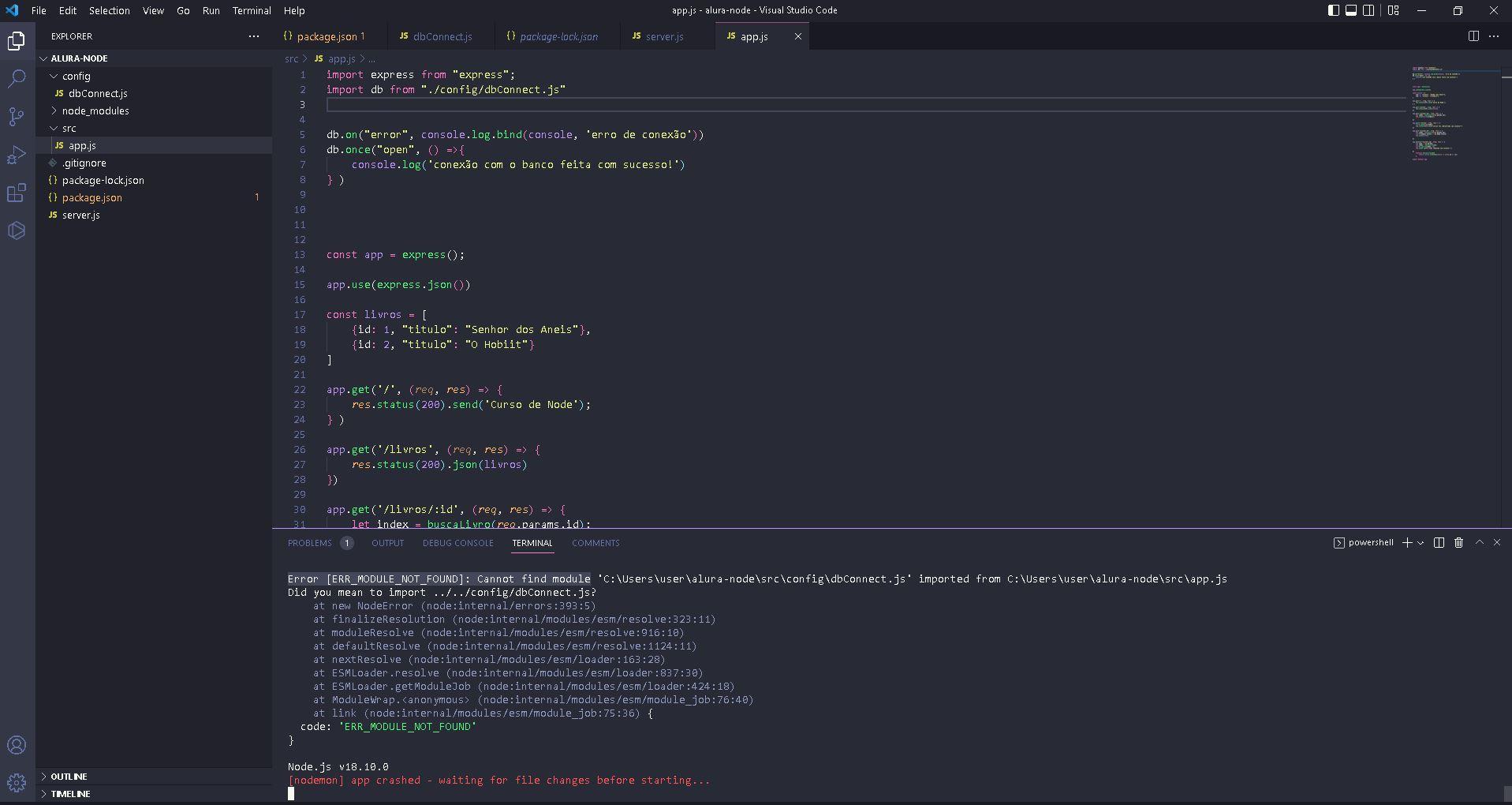The width and height of the screenshot is (1512, 805).
Task: Open the Go menu
Action: click(x=183, y=10)
